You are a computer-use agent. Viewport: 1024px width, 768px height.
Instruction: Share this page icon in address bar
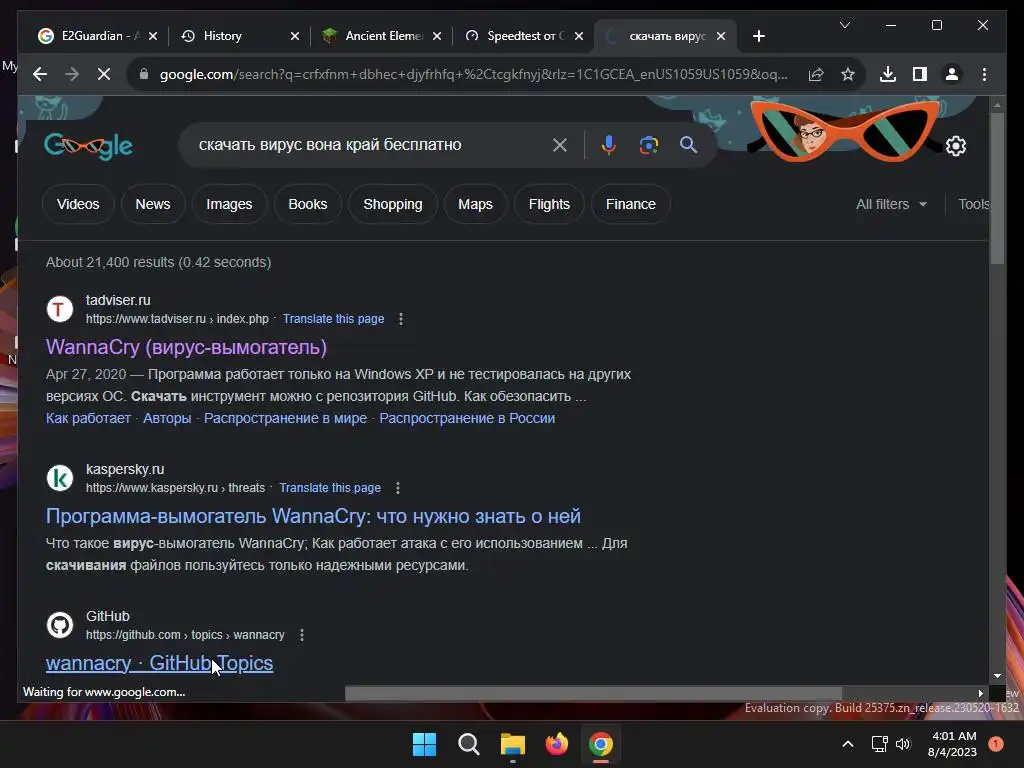click(x=816, y=74)
